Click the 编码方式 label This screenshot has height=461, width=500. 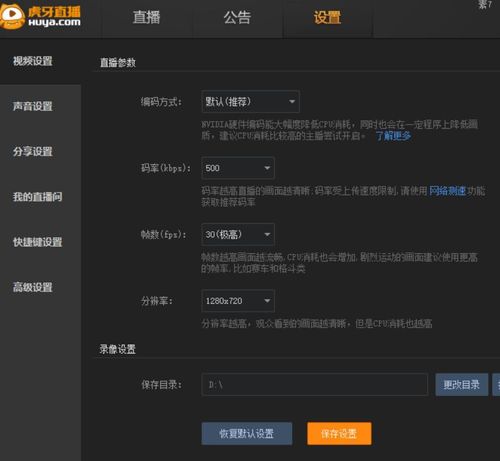point(161,102)
